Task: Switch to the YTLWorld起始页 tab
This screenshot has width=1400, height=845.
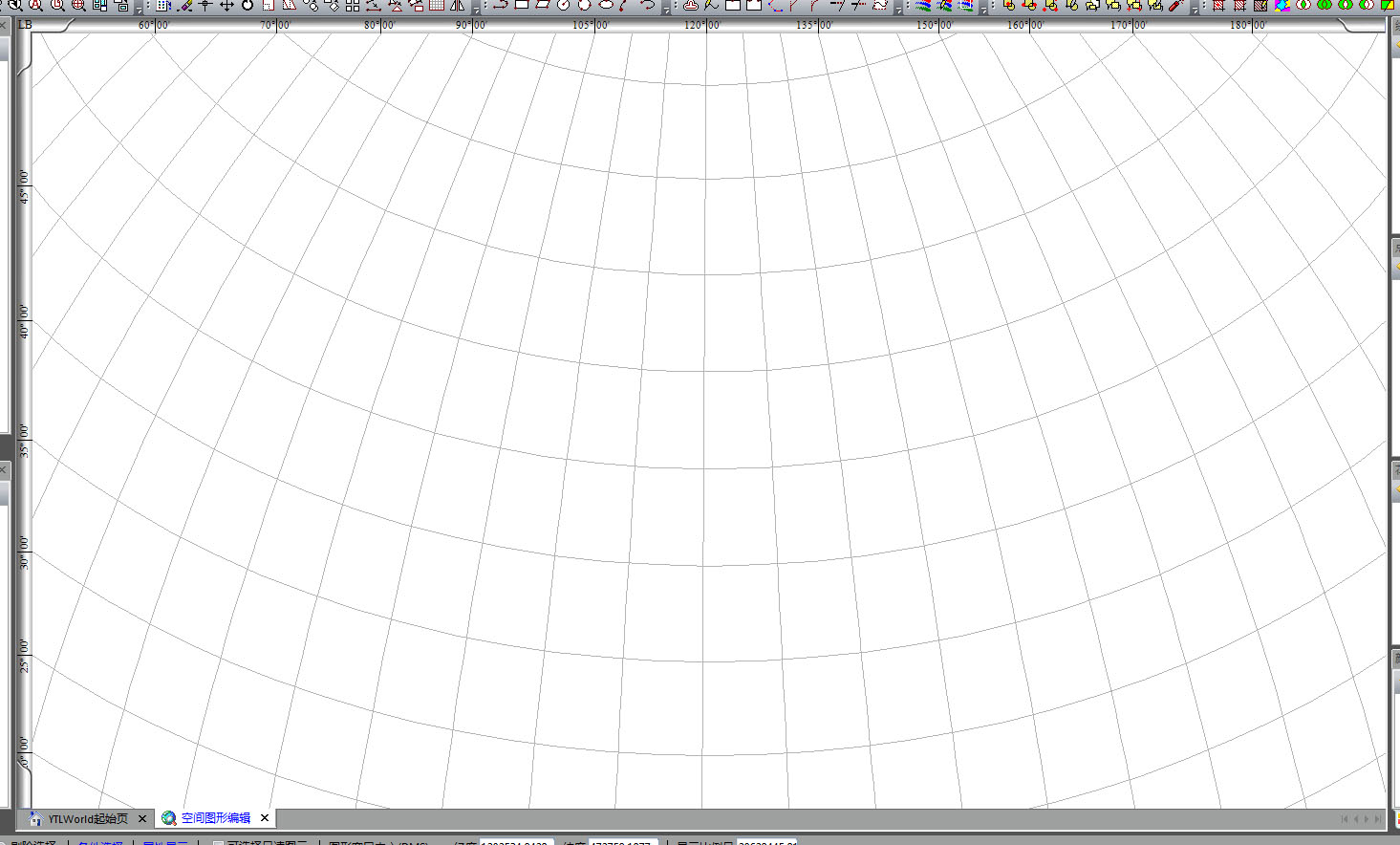Action: [x=88, y=818]
